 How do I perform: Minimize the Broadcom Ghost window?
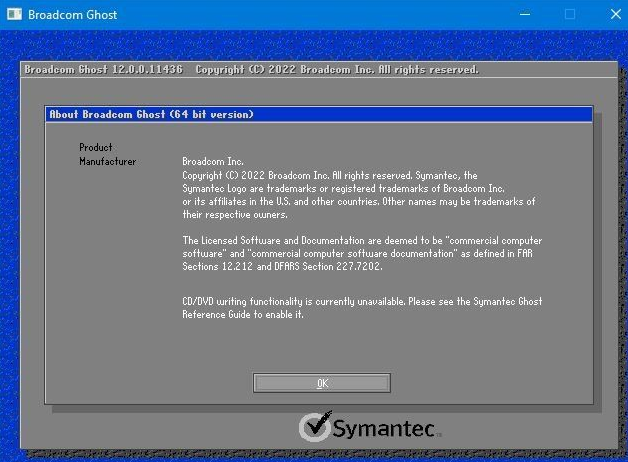pyautogui.click(x=522, y=15)
